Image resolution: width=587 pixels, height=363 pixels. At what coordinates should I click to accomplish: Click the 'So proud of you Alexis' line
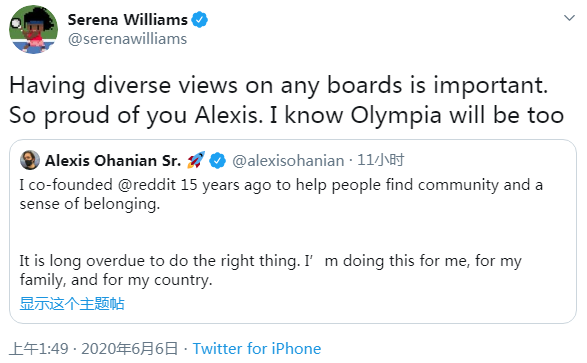click(286, 115)
